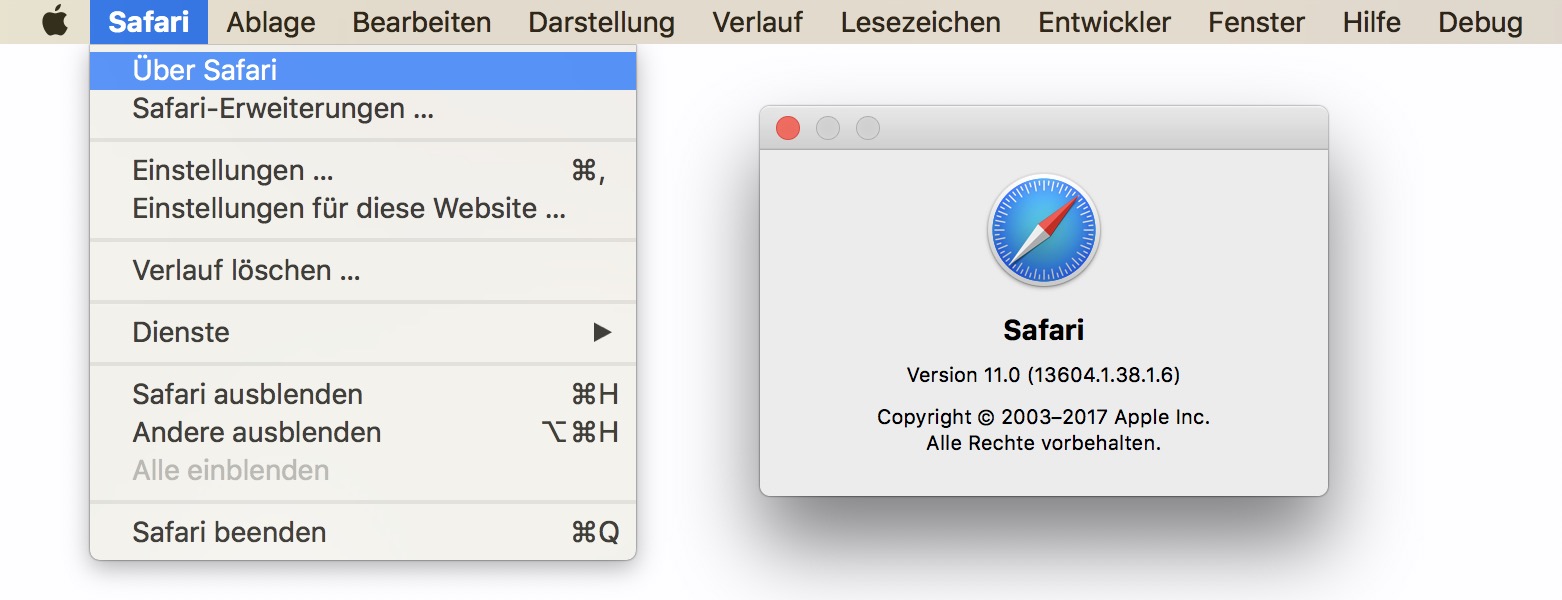1562x600 pixels.
Task: Open Safari-Erweiterungen menu entry
Action: 283,108
